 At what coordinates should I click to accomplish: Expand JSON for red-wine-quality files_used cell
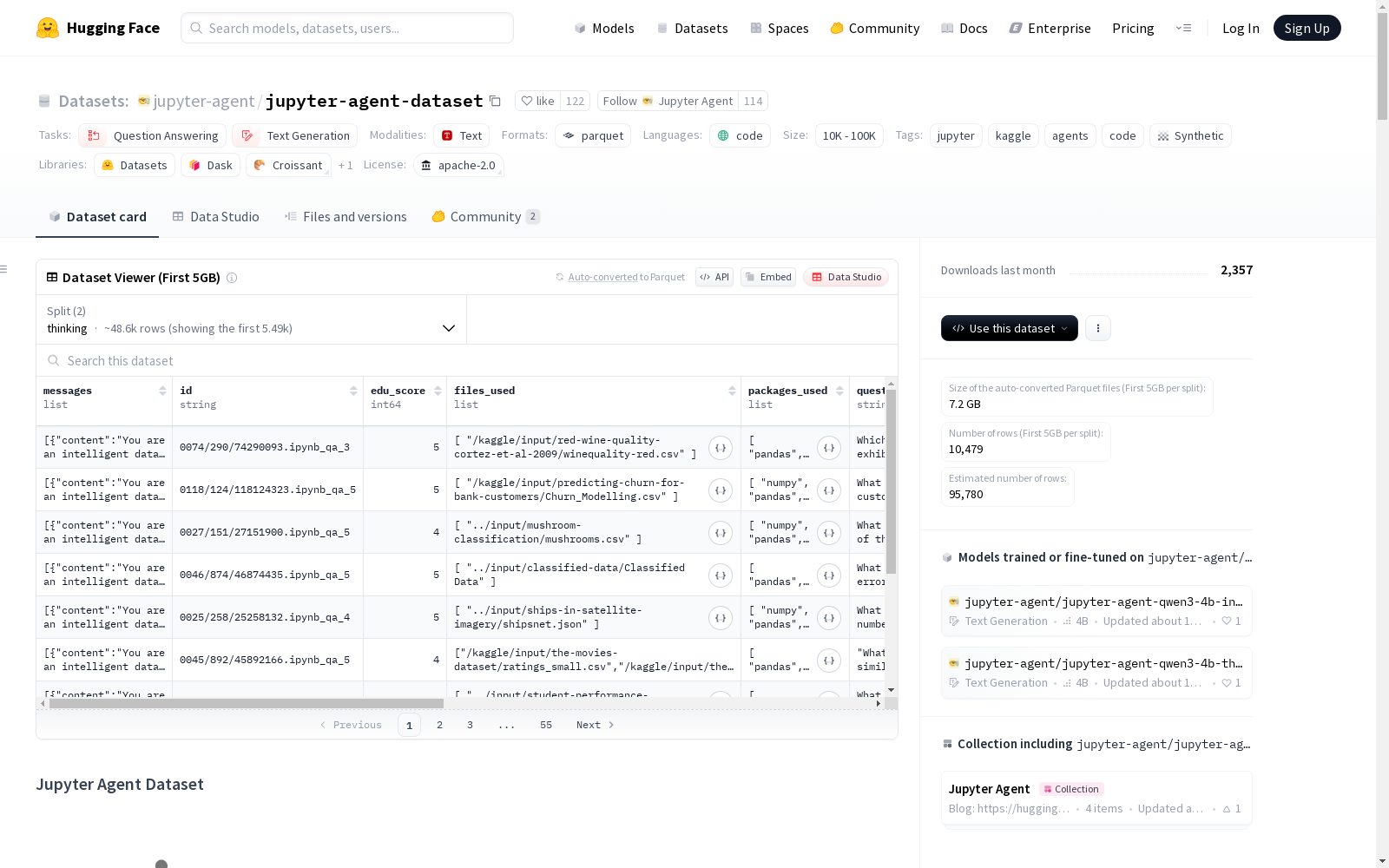tap(721, 448)
